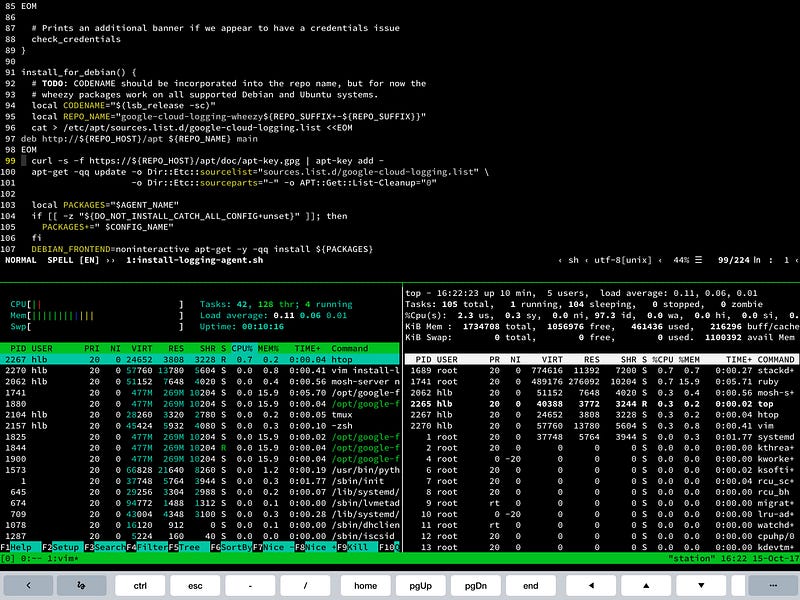Tap the home key

(365, 585)
